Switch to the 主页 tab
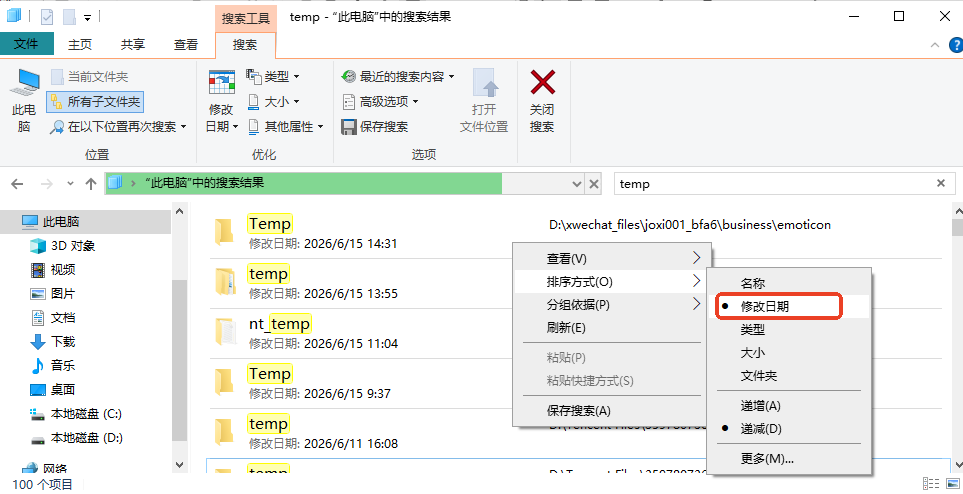963x494 pixels. [80, 44]
